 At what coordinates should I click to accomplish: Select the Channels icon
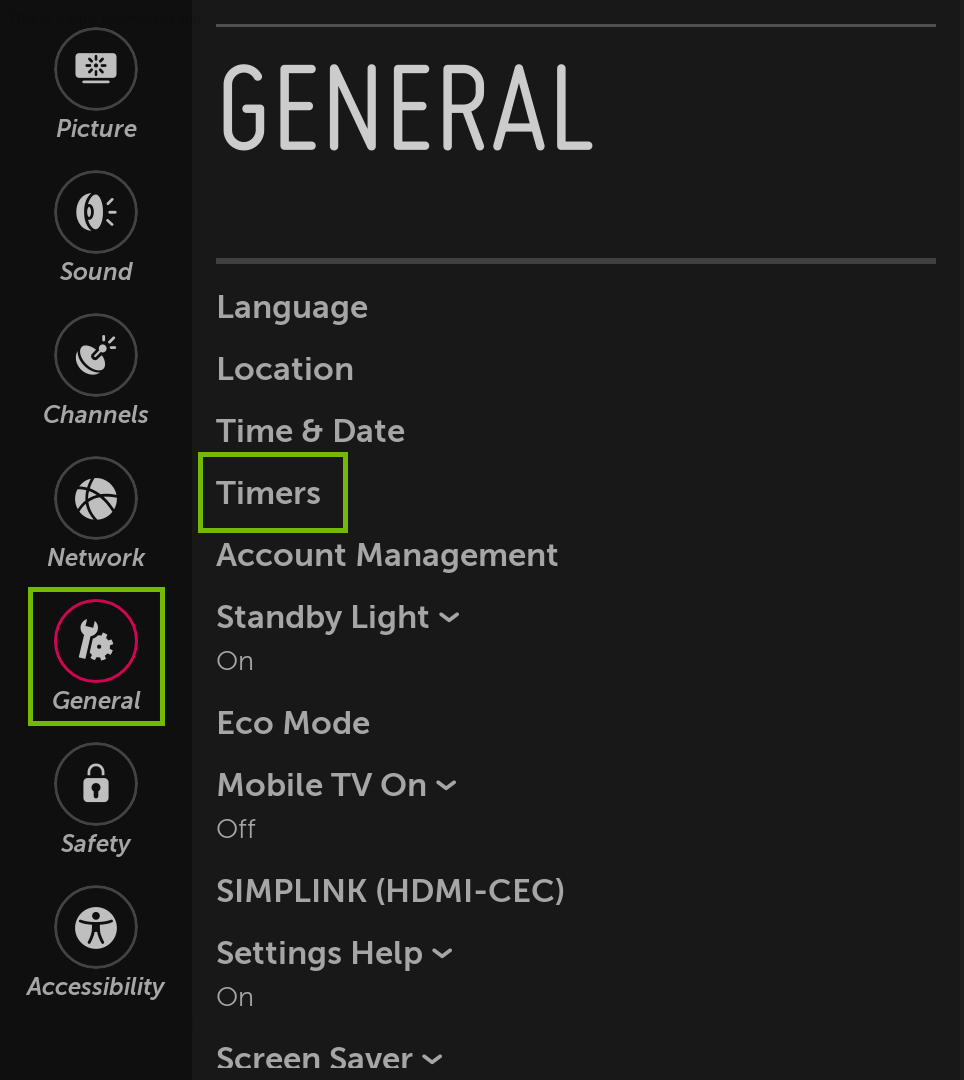[x=96, y=354]
